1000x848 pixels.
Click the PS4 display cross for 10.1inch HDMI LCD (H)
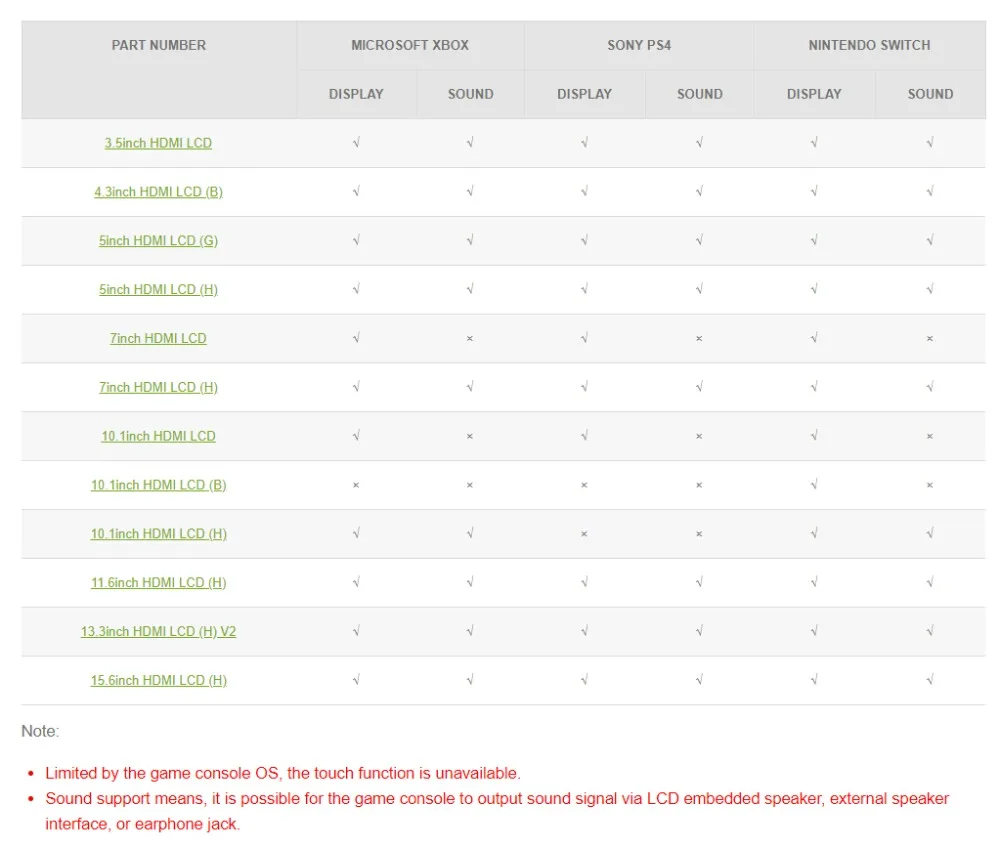click(x=584, y=534)
